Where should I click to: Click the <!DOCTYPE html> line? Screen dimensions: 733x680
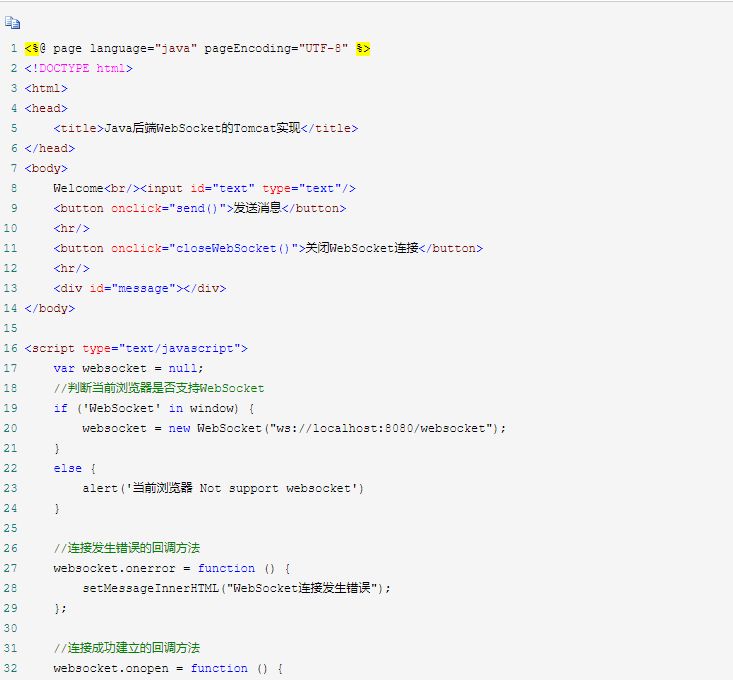79,68
